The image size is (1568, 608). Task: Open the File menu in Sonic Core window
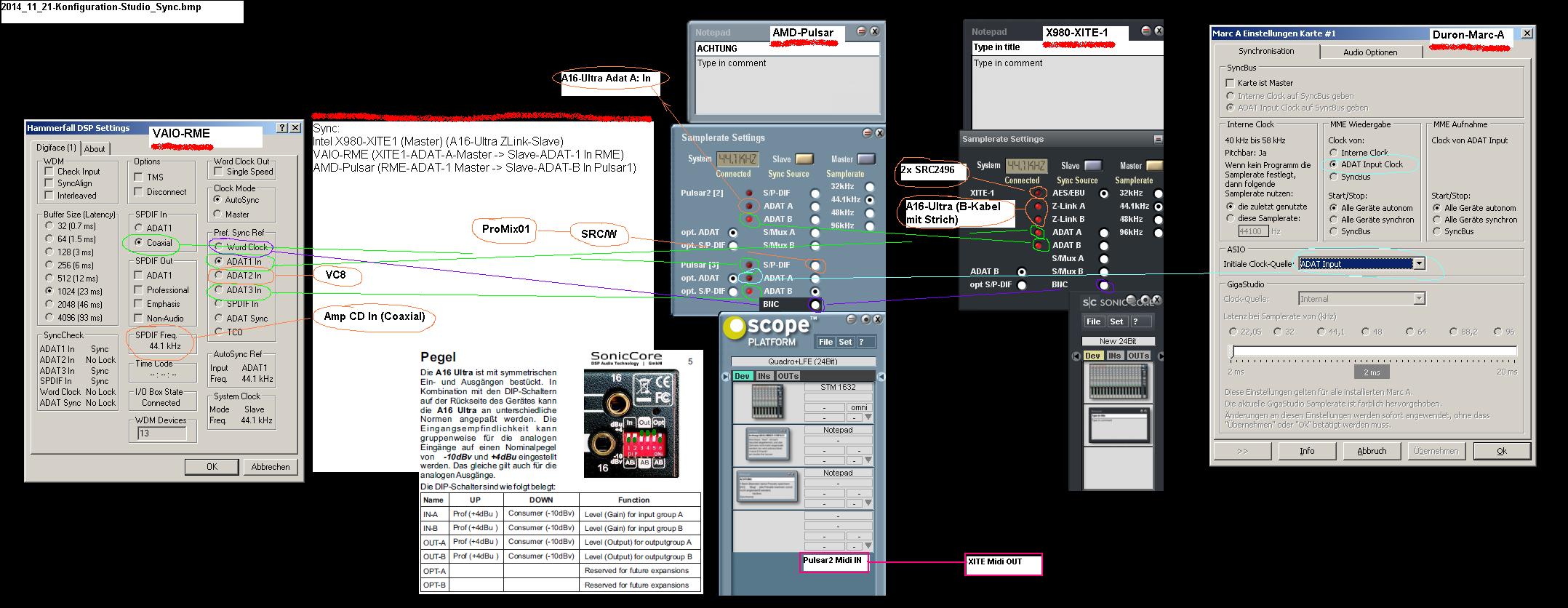(x=1093, y=321)
